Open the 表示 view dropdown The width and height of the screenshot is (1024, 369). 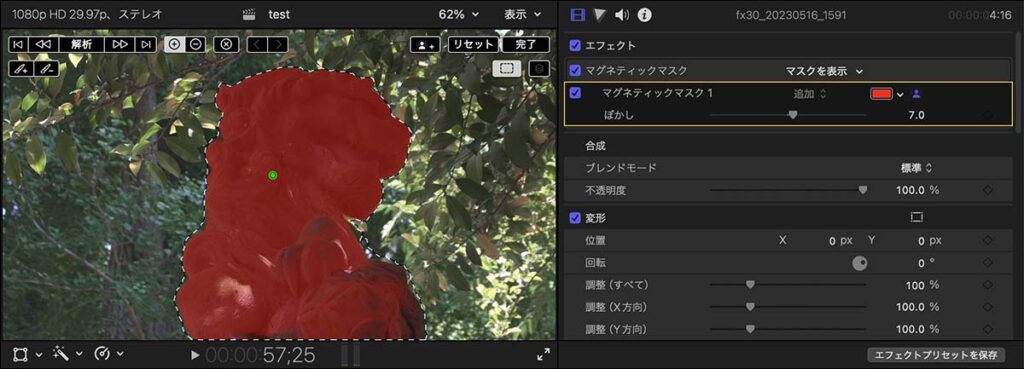click(522, 14)
